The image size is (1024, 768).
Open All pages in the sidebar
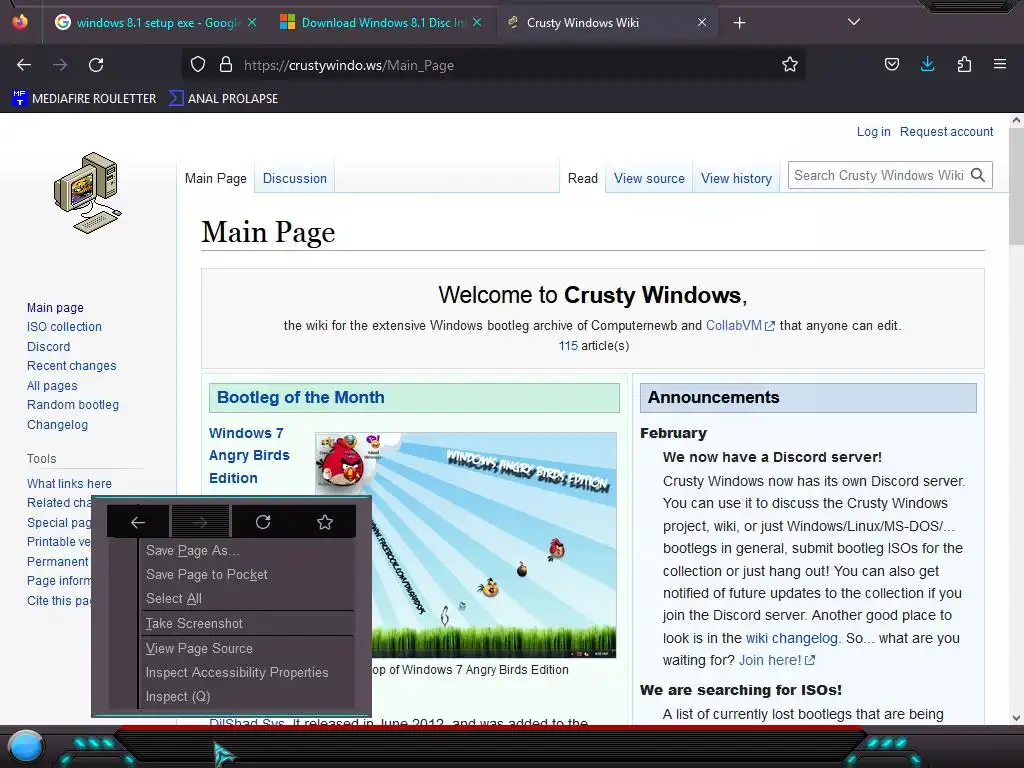tap(52, 386)
